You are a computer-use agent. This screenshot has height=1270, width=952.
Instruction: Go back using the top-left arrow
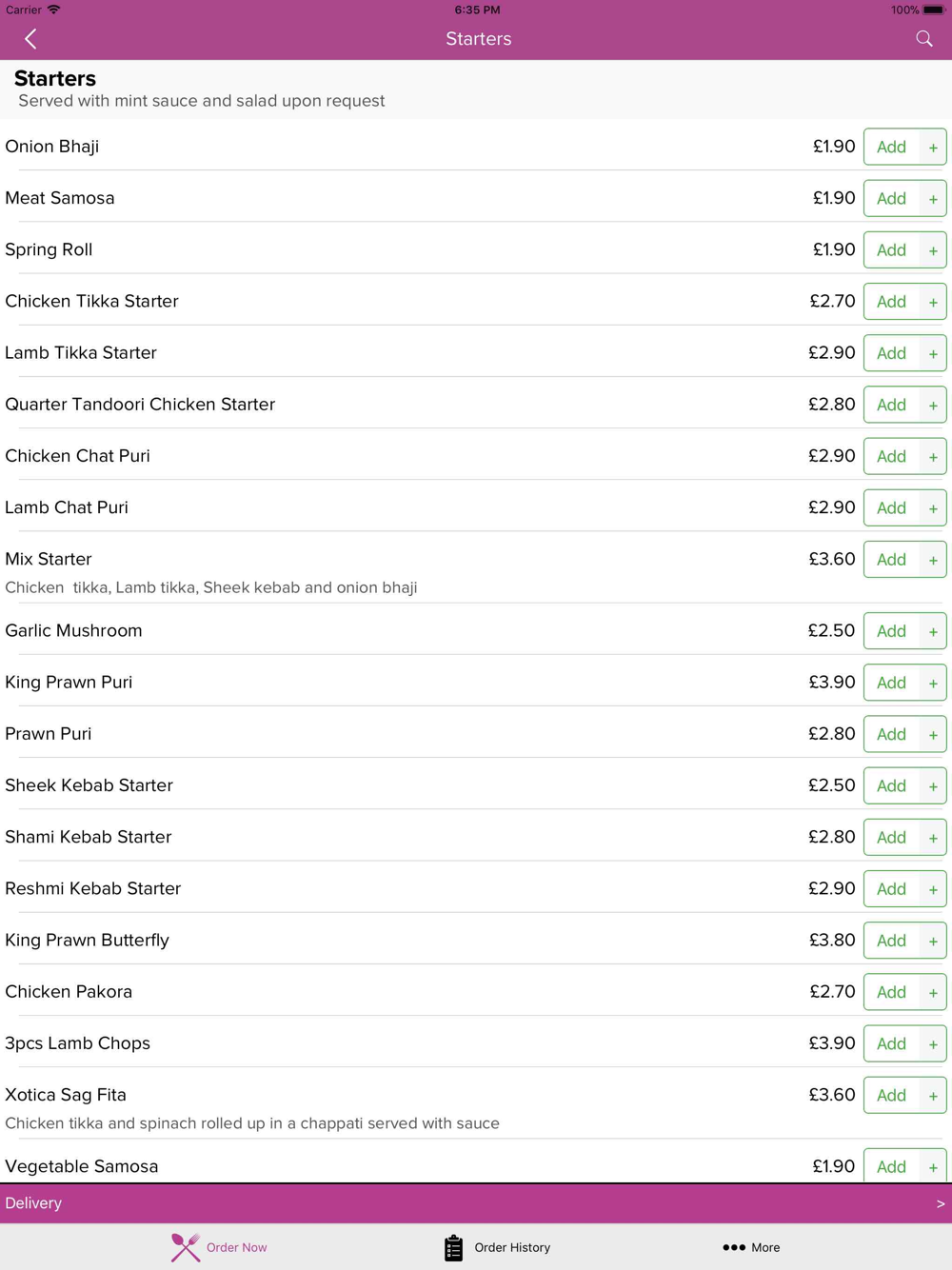pyautogui.click(x=30, y=39)
